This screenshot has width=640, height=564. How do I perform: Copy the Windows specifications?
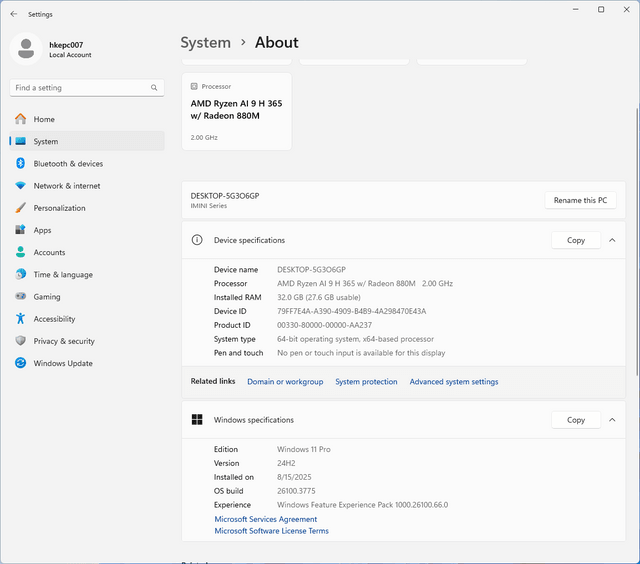(576, 420)
